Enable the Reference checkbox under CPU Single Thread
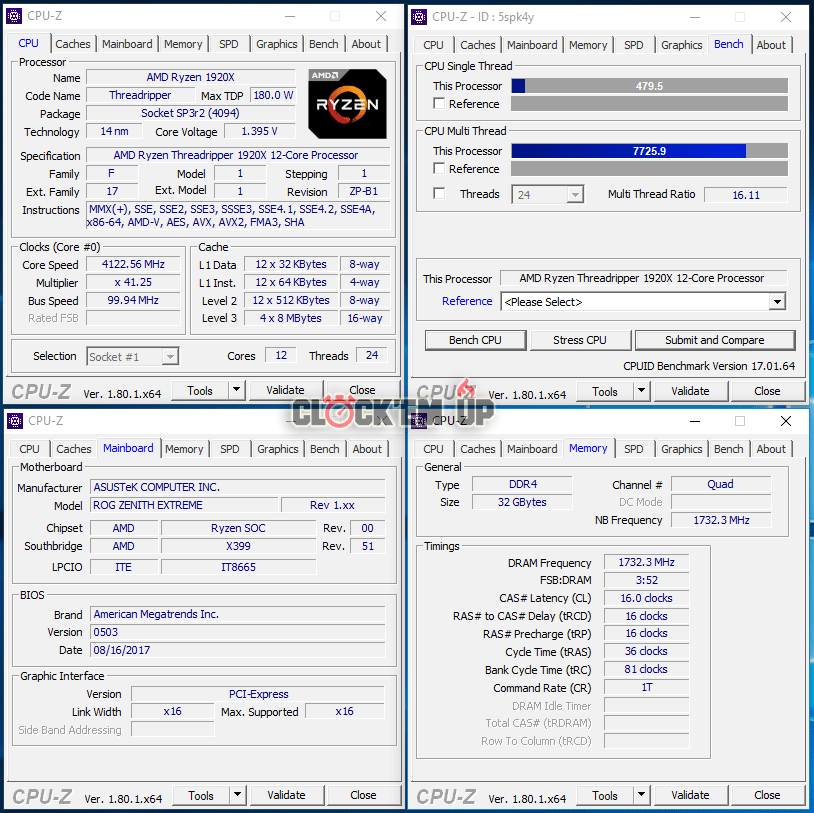The image size is (814, 813). click(x=439, y=104)
